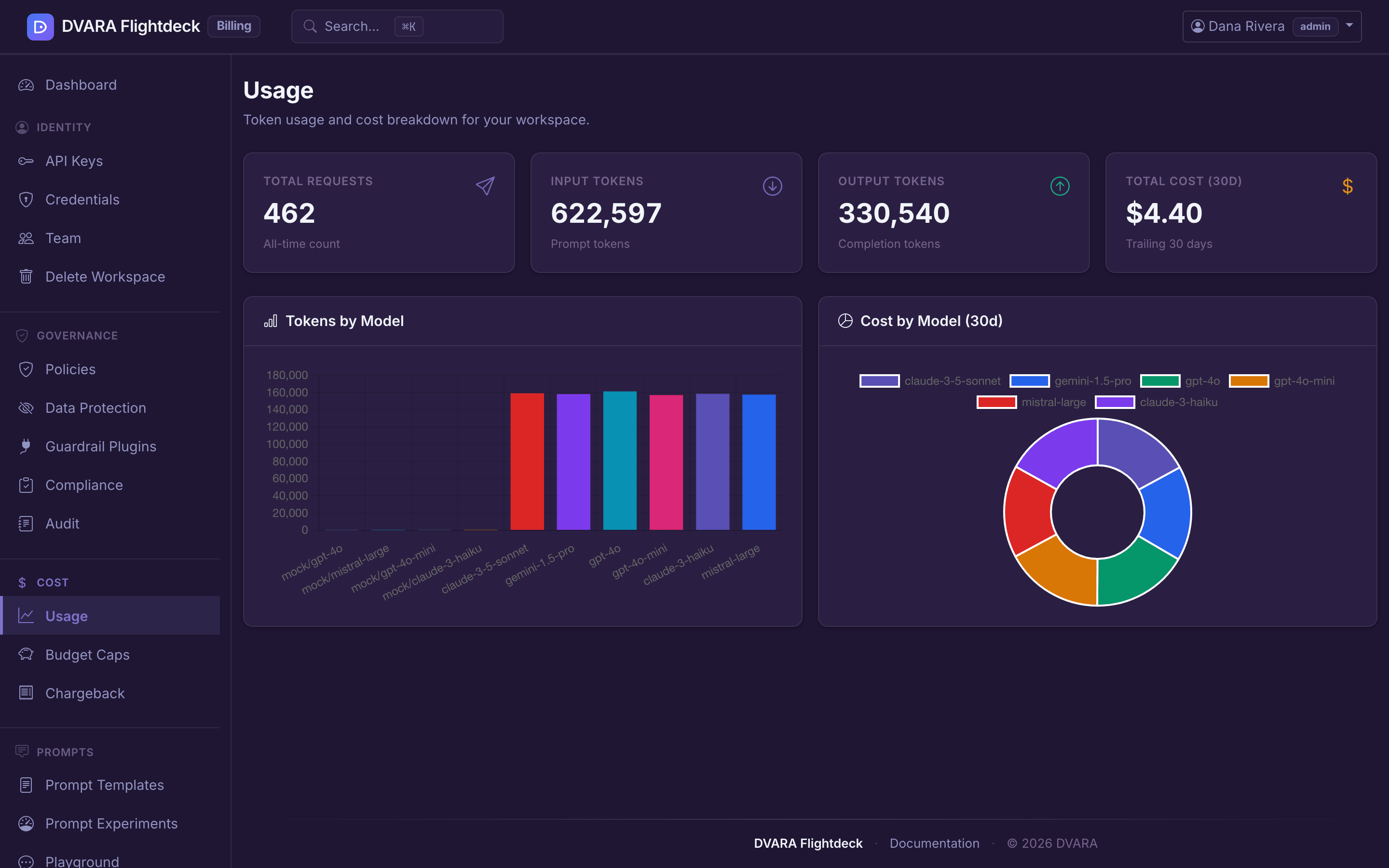
Task: Click the Dashboard gauge icon in the sidebar
Action: (x=26, y=85)
